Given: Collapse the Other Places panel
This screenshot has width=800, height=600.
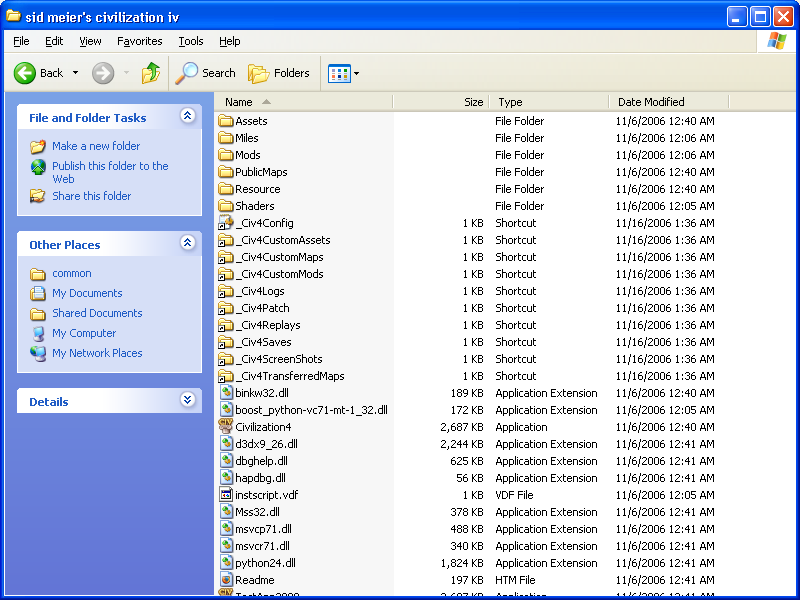Looking at the screenshot, I should tap(187, 244).
